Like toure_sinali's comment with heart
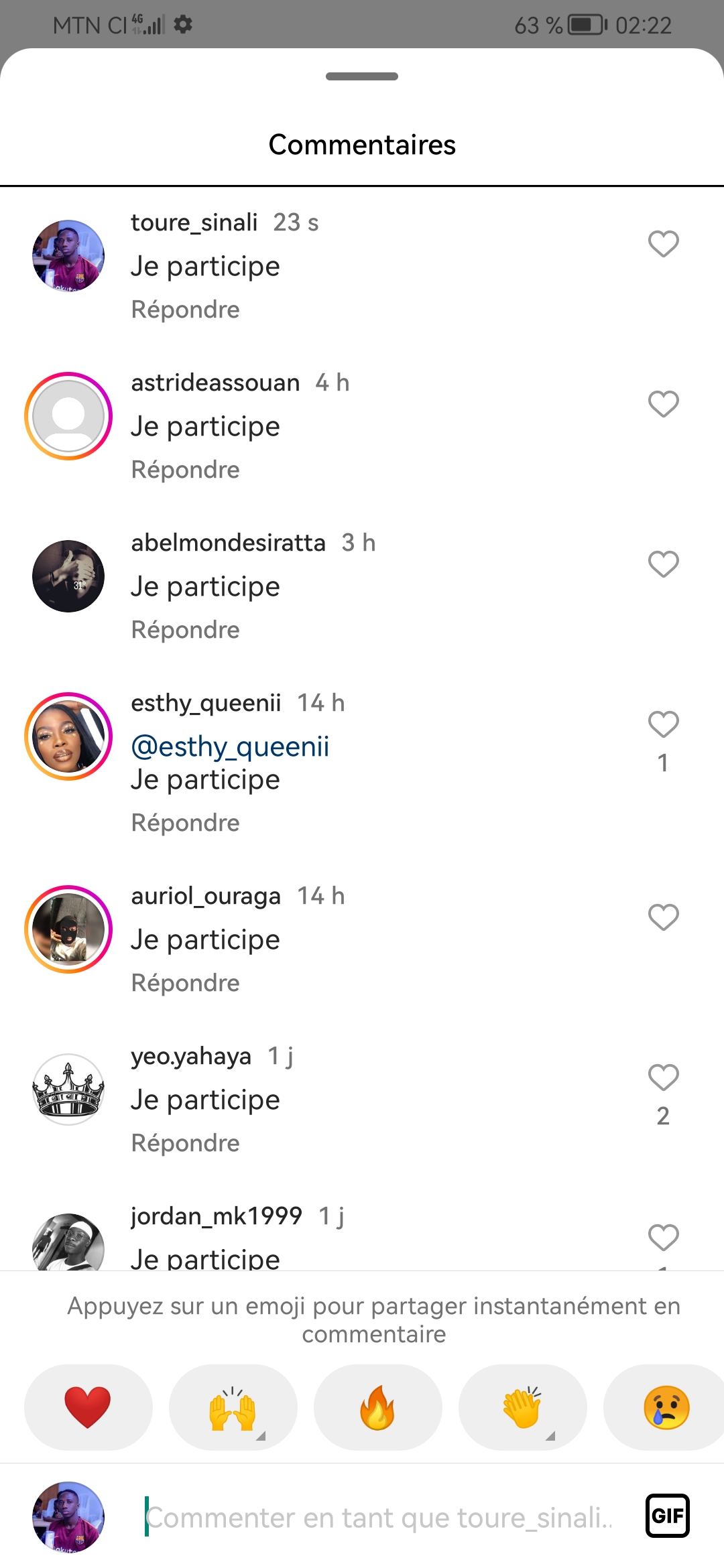Viewport: 724px width, 1568px height. click(663, 244)
